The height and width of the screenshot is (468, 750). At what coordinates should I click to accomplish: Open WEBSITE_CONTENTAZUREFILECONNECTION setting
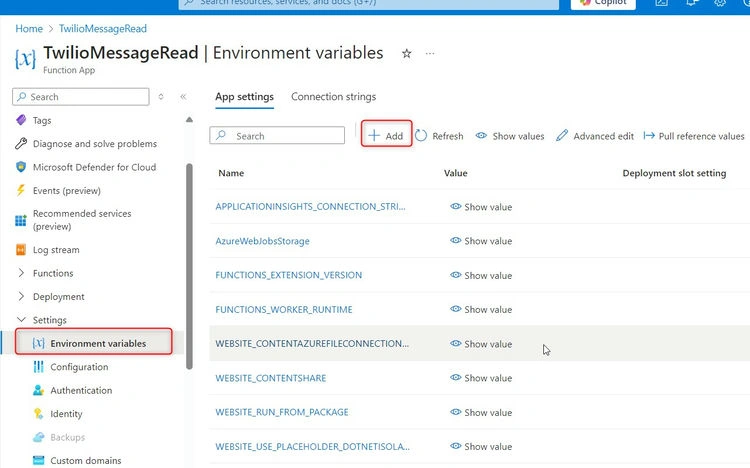click(312, 344)
